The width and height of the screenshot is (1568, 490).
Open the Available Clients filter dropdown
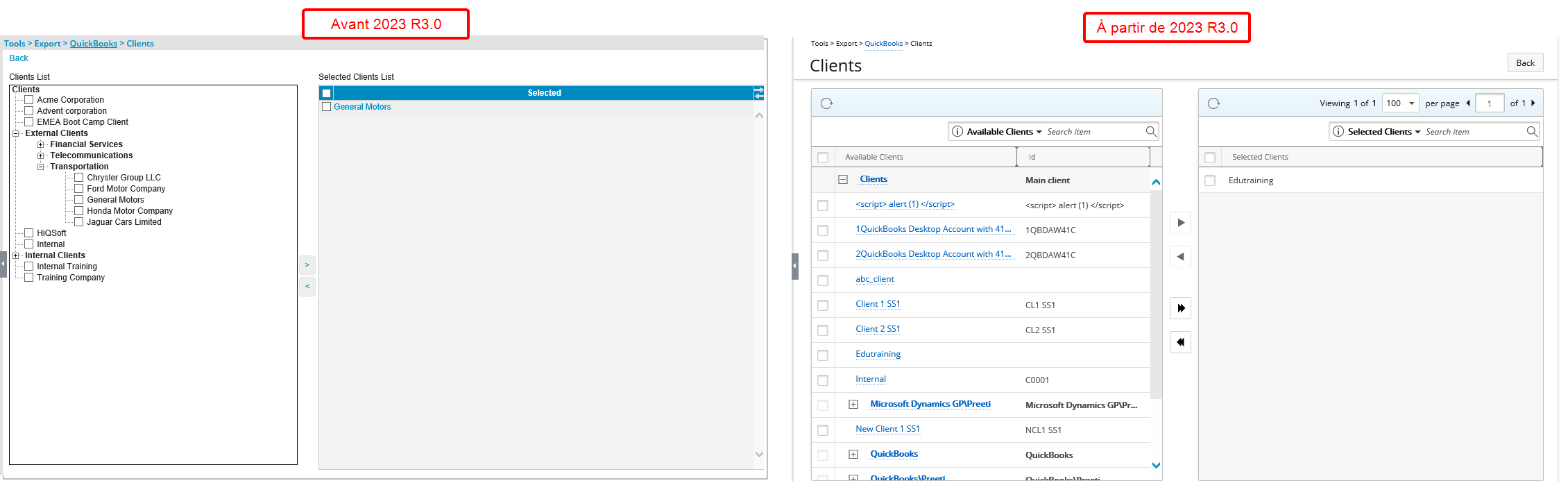click(1004, 132)
